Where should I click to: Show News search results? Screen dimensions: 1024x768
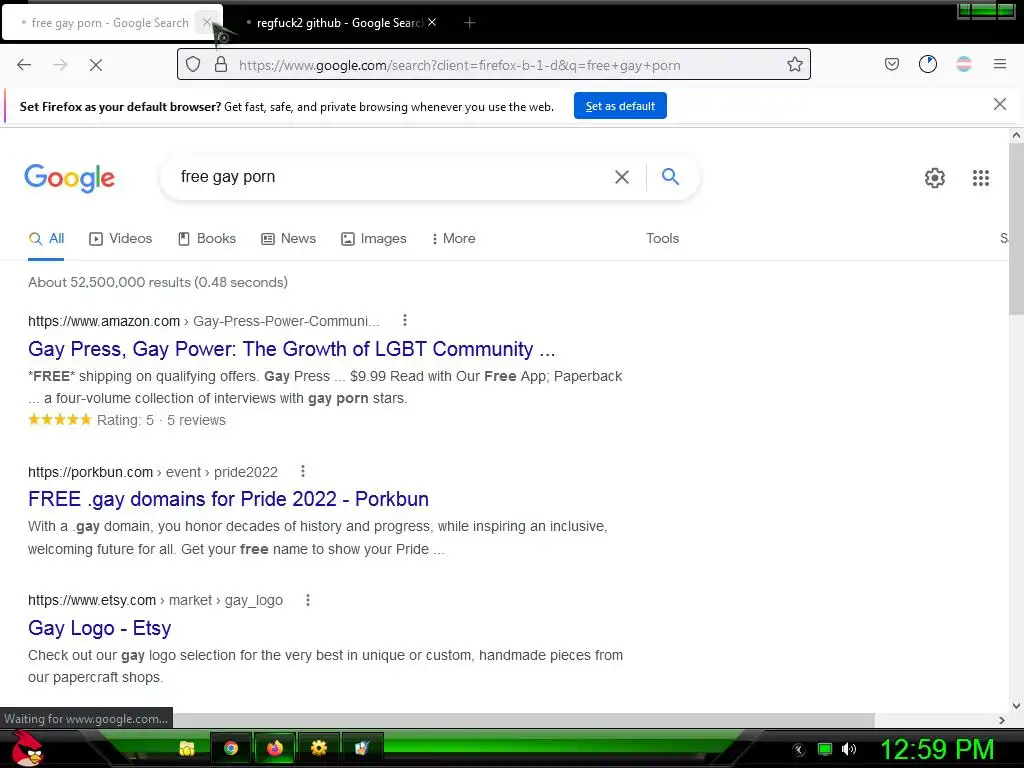[288, 238]
